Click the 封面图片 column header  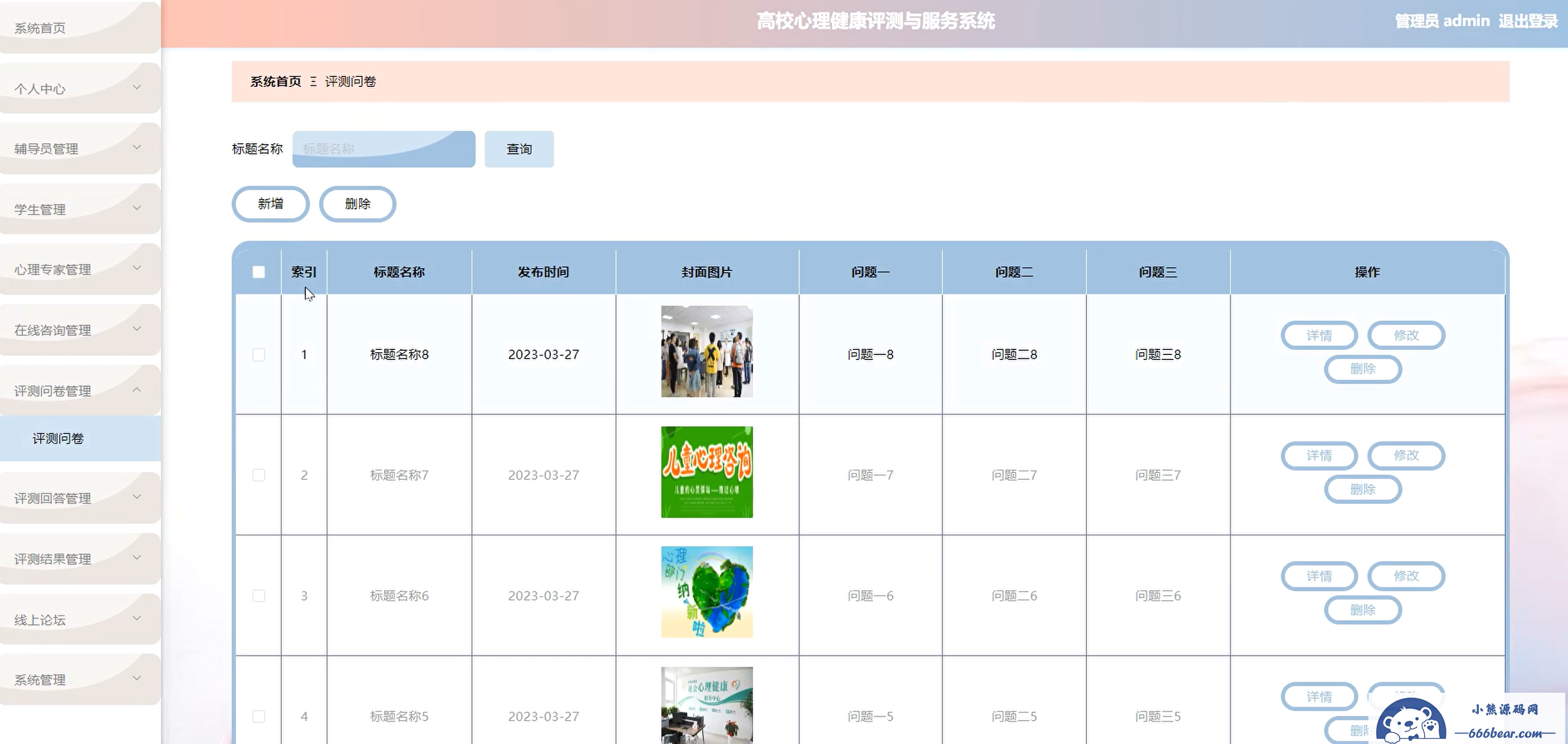(x=707, y=272)
